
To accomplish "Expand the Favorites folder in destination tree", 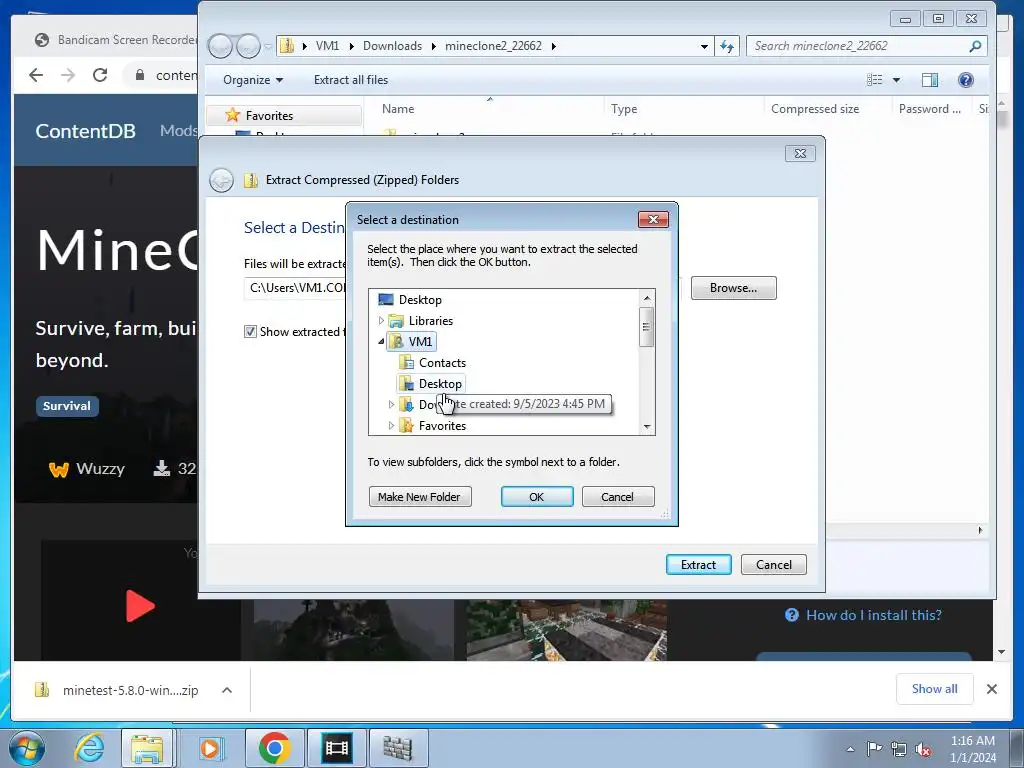I will click(391, 426).
